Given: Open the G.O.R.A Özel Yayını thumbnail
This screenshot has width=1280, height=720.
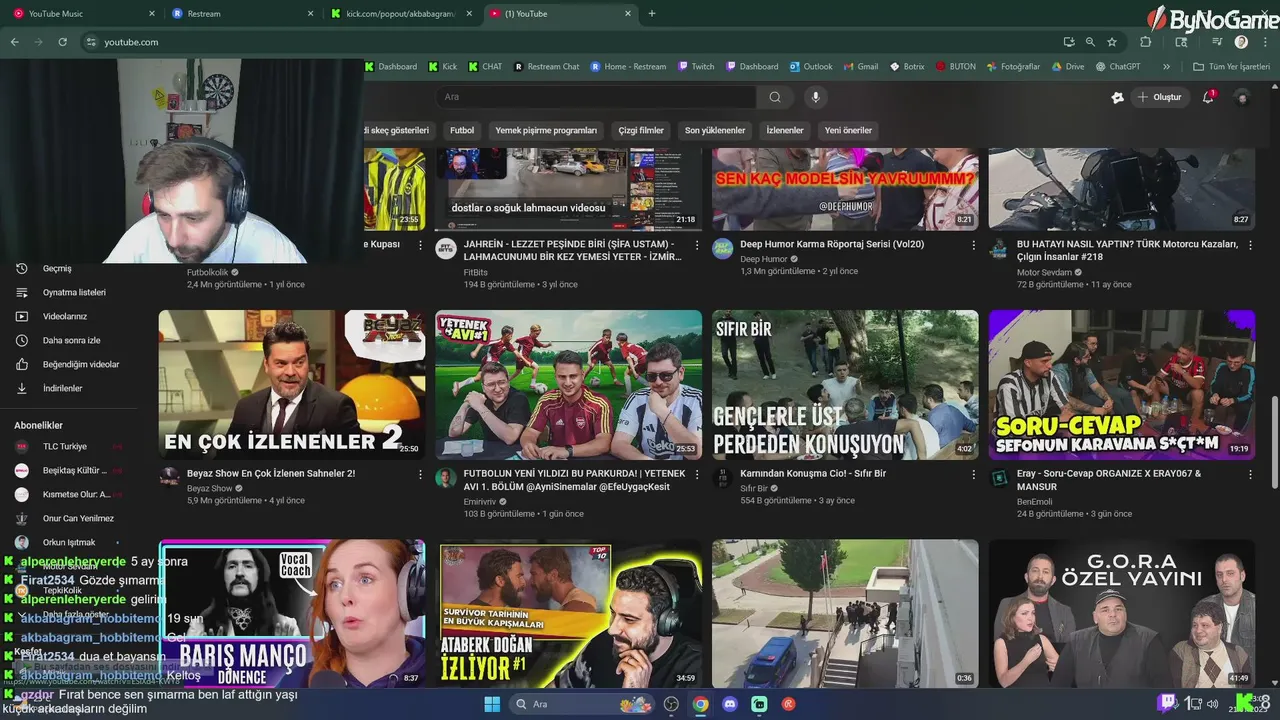Looking at the screenshot, I should (1122, 613).
